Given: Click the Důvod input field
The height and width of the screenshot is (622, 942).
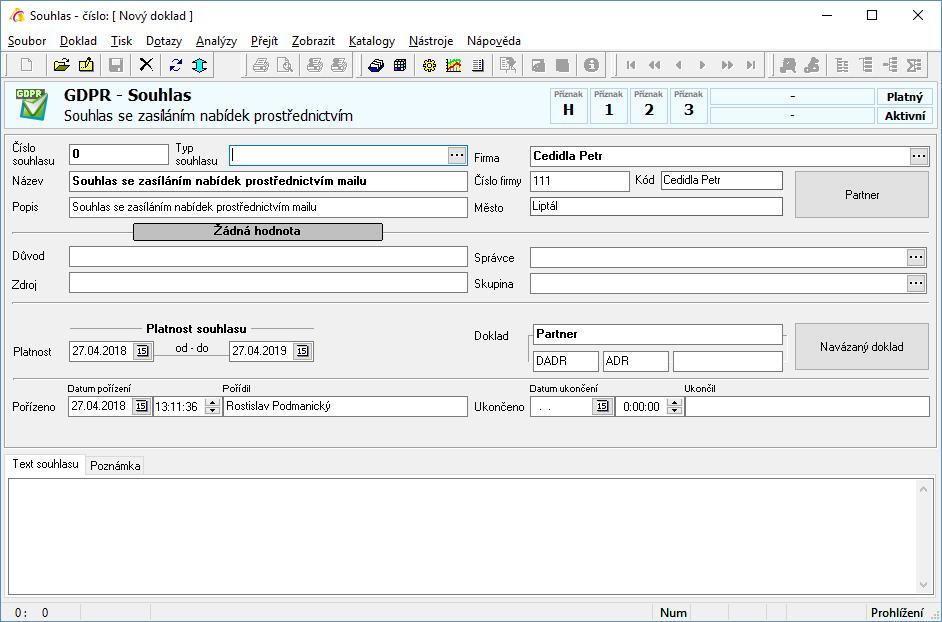Looking at the screenshot, I should coord(268,257).
